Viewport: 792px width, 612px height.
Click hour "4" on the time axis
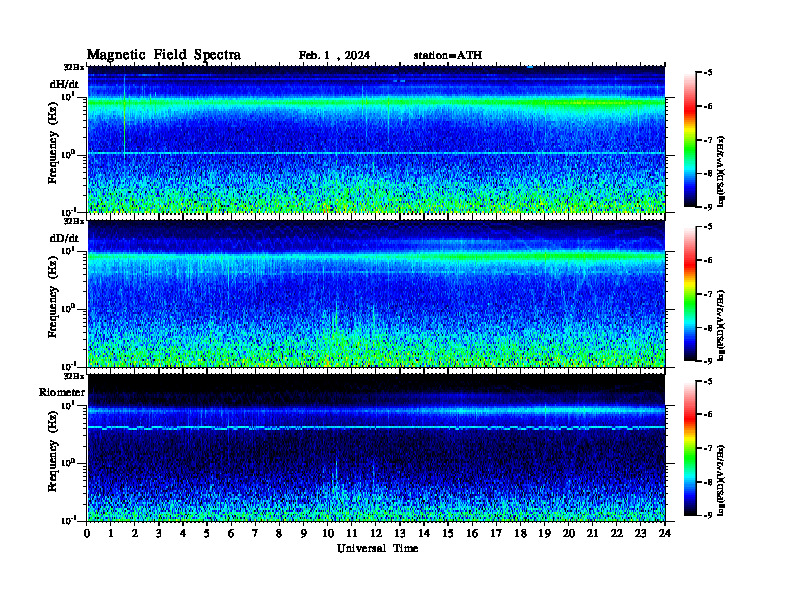183,533
